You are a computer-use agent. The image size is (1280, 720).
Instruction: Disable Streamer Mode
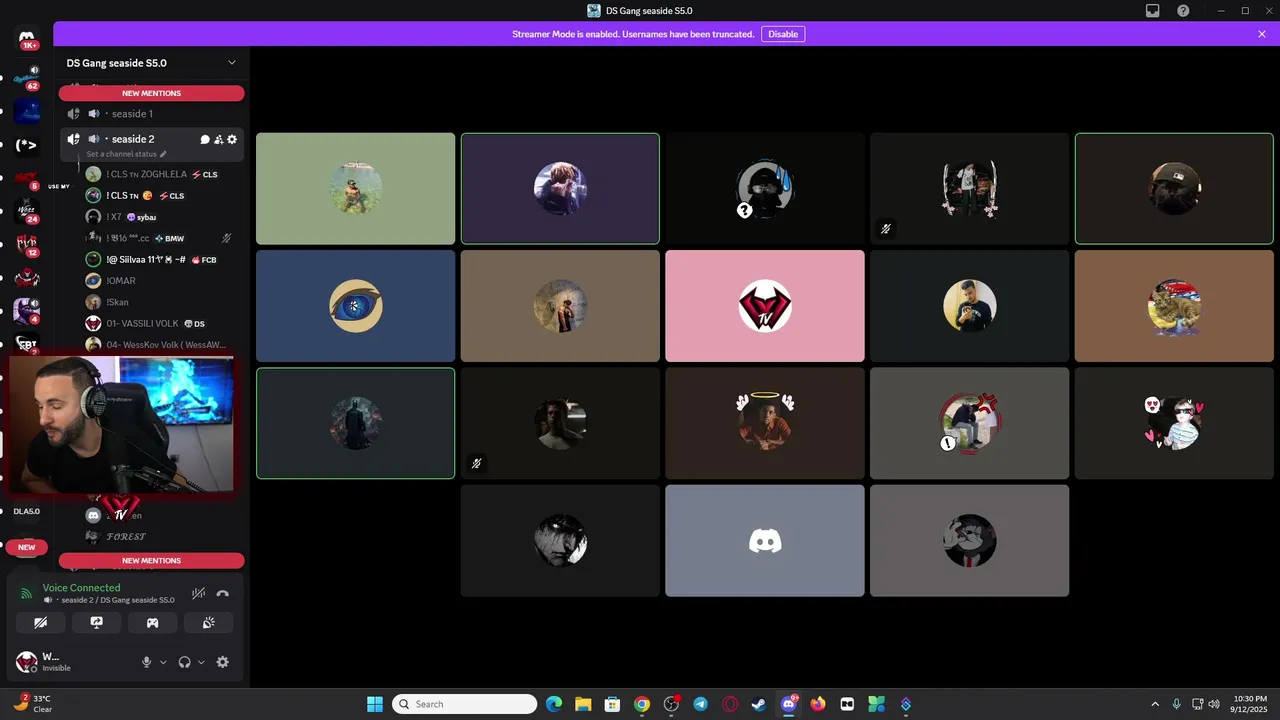(783, 34)
